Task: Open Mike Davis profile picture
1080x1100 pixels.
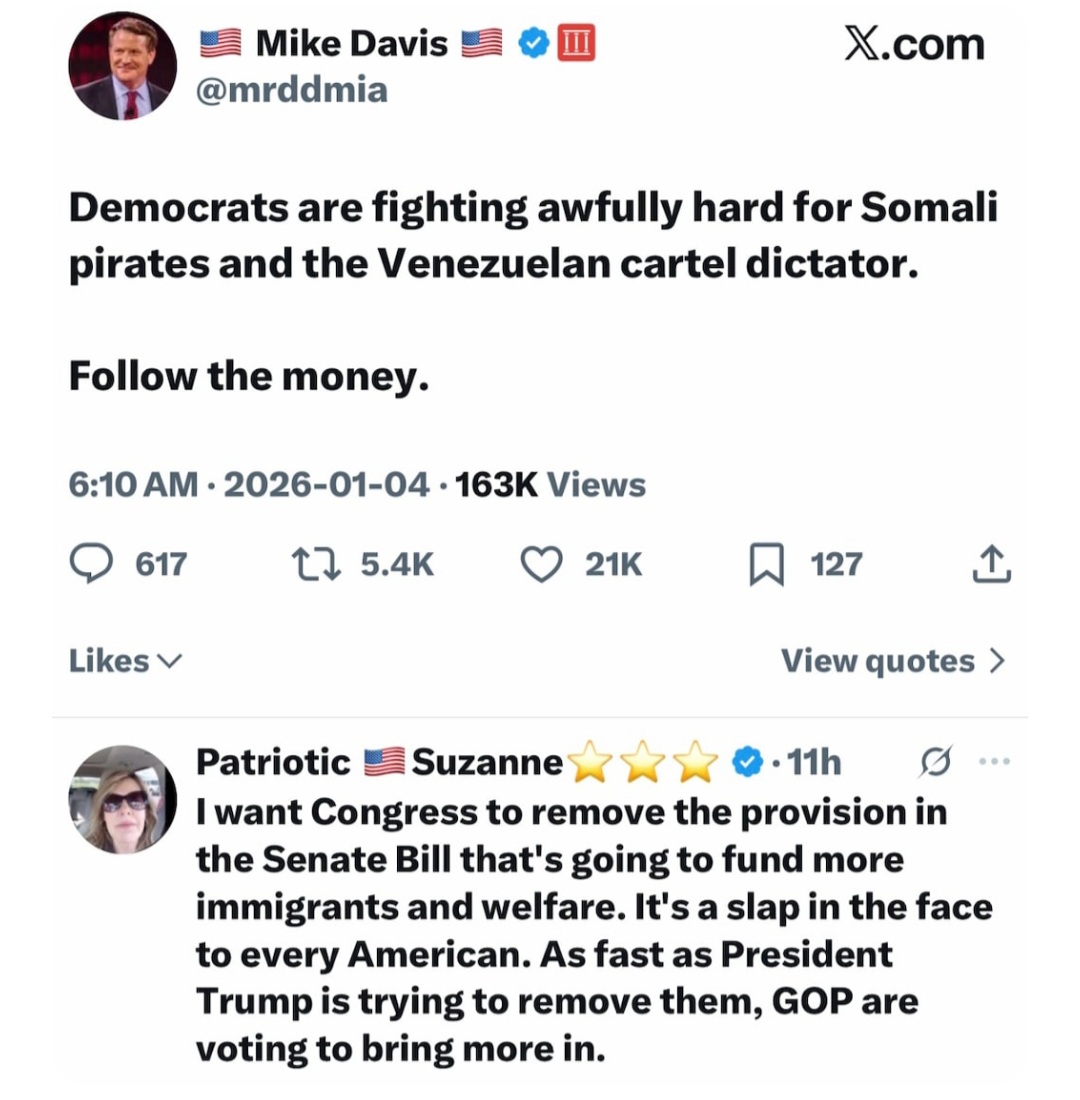Action: [122, 66]
